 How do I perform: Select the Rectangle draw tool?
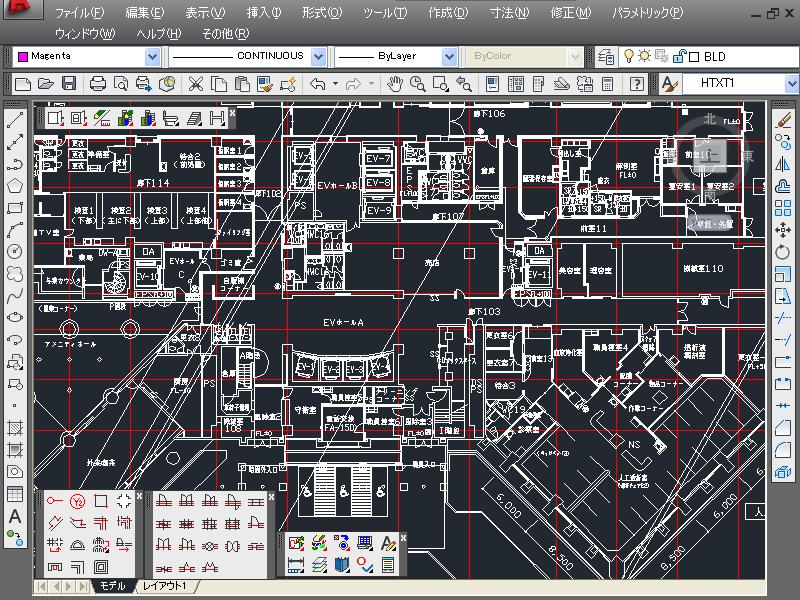pyautogui.click(x=15, y=208)
